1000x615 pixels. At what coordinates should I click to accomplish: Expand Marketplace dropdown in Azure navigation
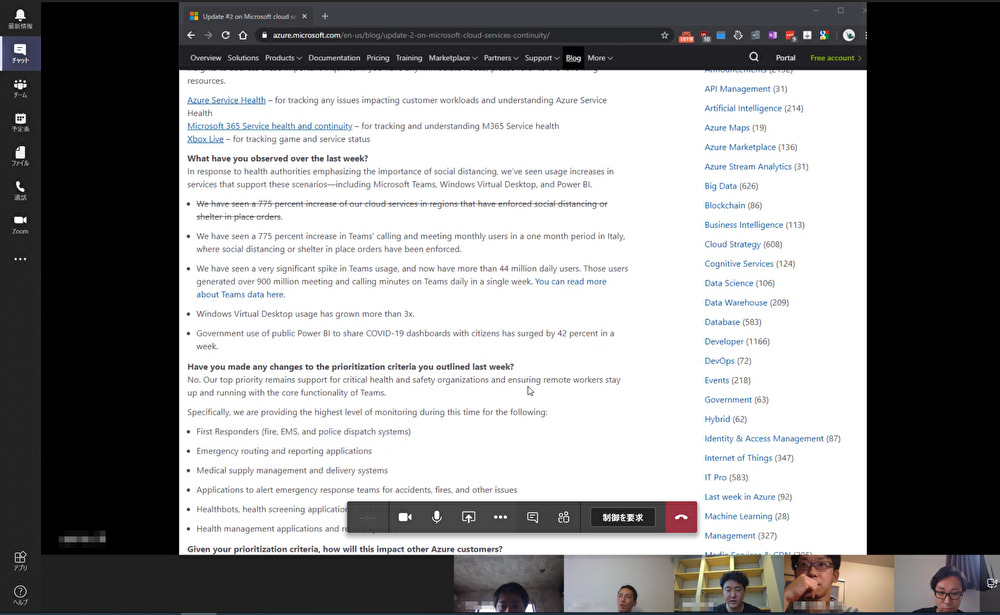click(x=453, y=58)
